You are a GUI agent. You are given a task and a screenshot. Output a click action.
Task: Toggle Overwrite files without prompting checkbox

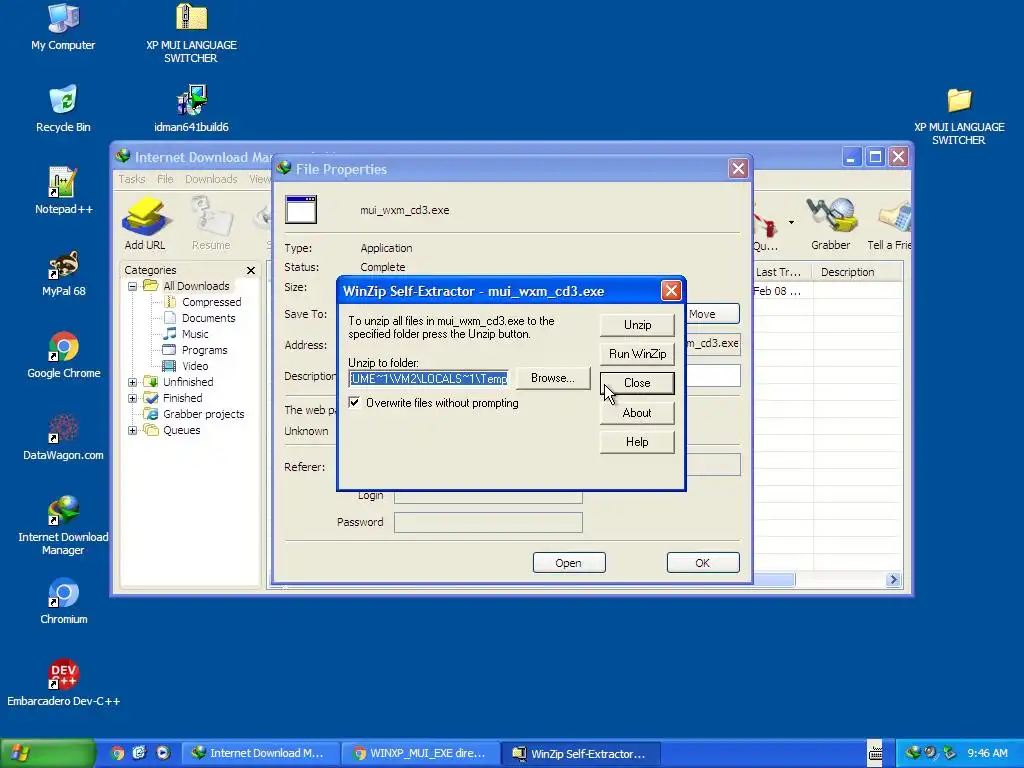click(355, 403)
